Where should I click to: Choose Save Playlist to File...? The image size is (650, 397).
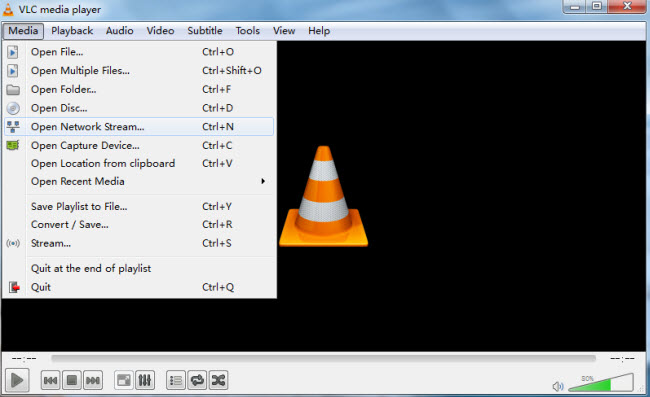pyautogui.click(x=139, y=206)
